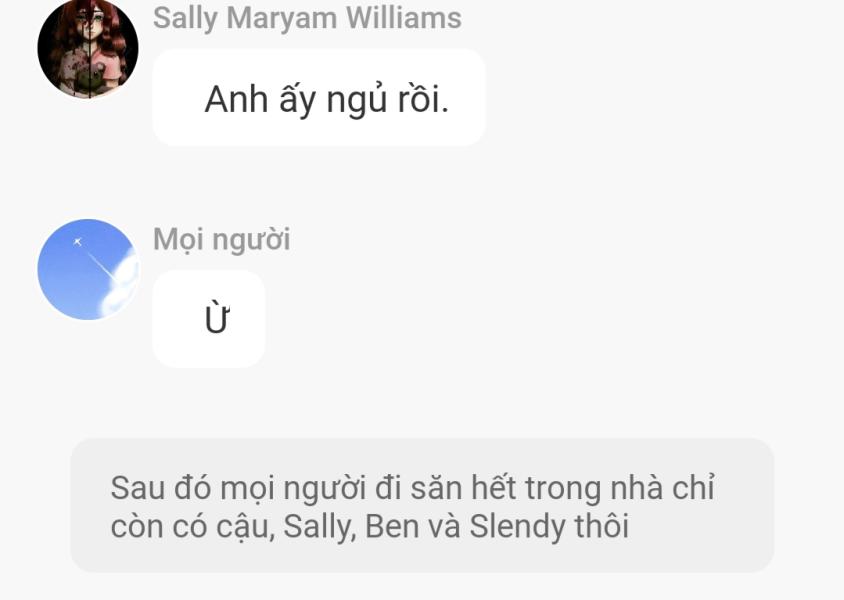Screen dimensions: 844x600
Task: Click the word 'Anh' in Sally's message
Action: [236, 99]
